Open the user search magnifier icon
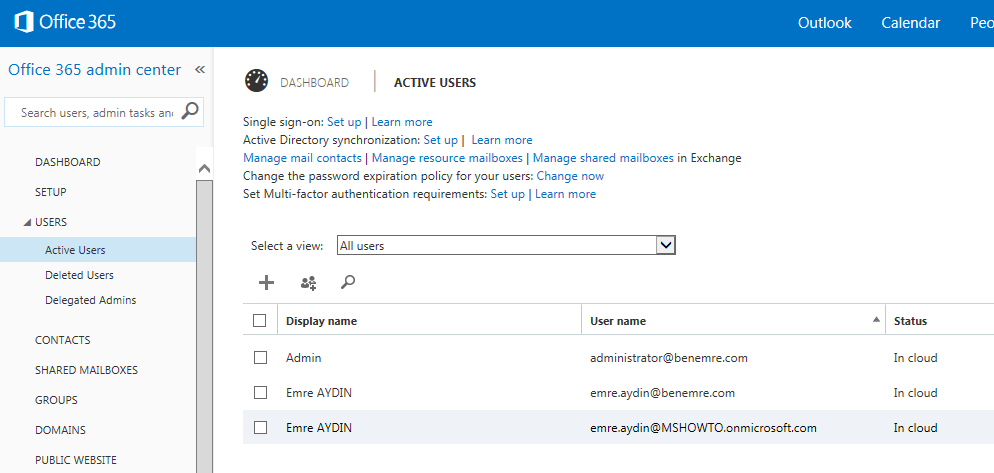Viewport: 994px width, 473px height. 347,282
